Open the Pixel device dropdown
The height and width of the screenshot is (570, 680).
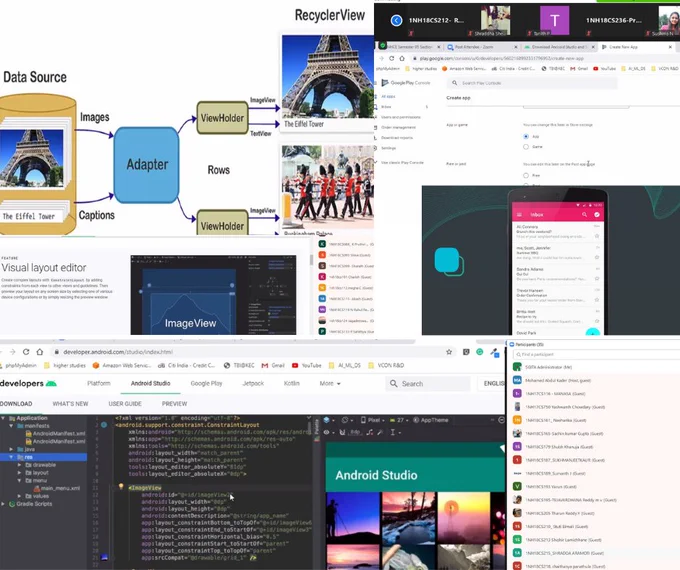[x=373, y=420]
